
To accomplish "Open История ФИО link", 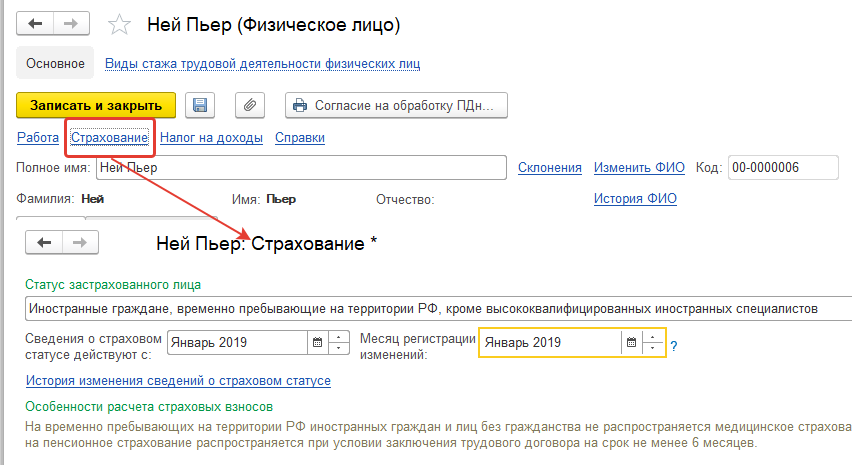I will tap(635, 198).
